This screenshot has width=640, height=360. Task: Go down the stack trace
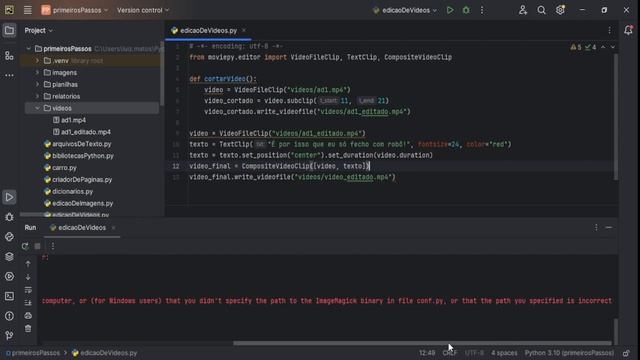click(28, 277)
